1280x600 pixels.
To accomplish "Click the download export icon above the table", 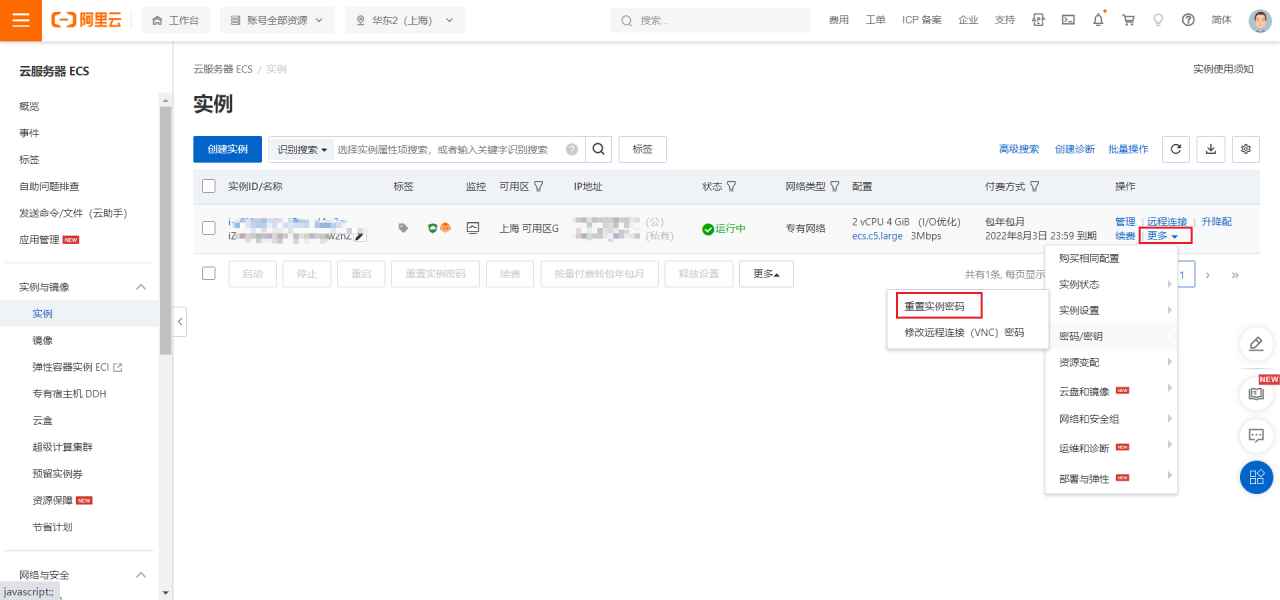I will coord(1210,149).
